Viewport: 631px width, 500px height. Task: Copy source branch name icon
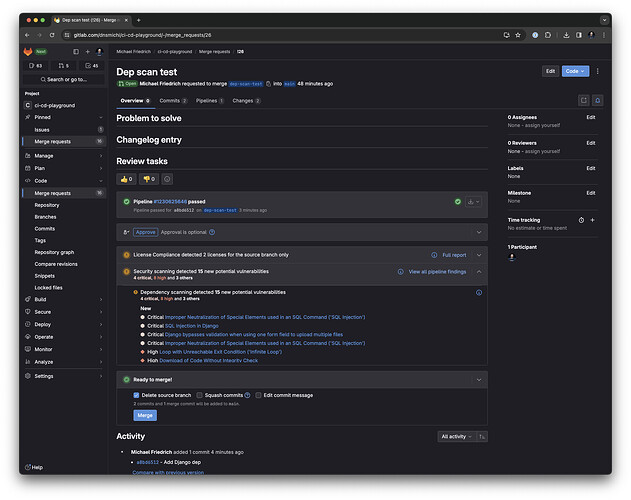coord(268,84)
